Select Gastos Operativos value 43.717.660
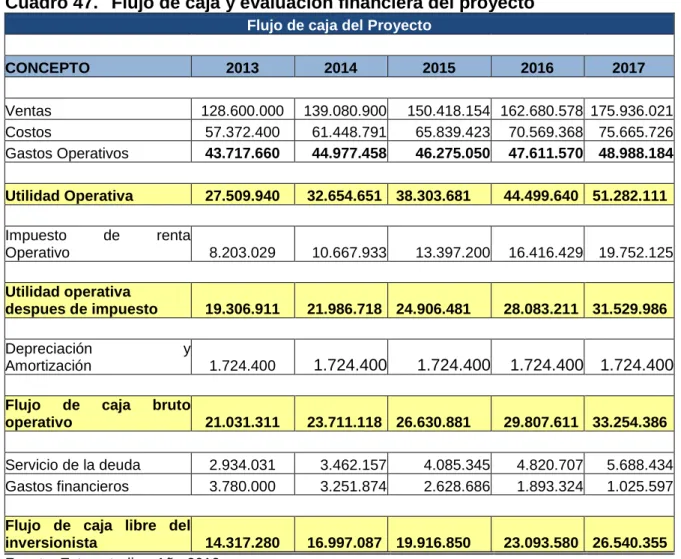The image size is (681, 559). pyautogui.click(x=242, y=153)
